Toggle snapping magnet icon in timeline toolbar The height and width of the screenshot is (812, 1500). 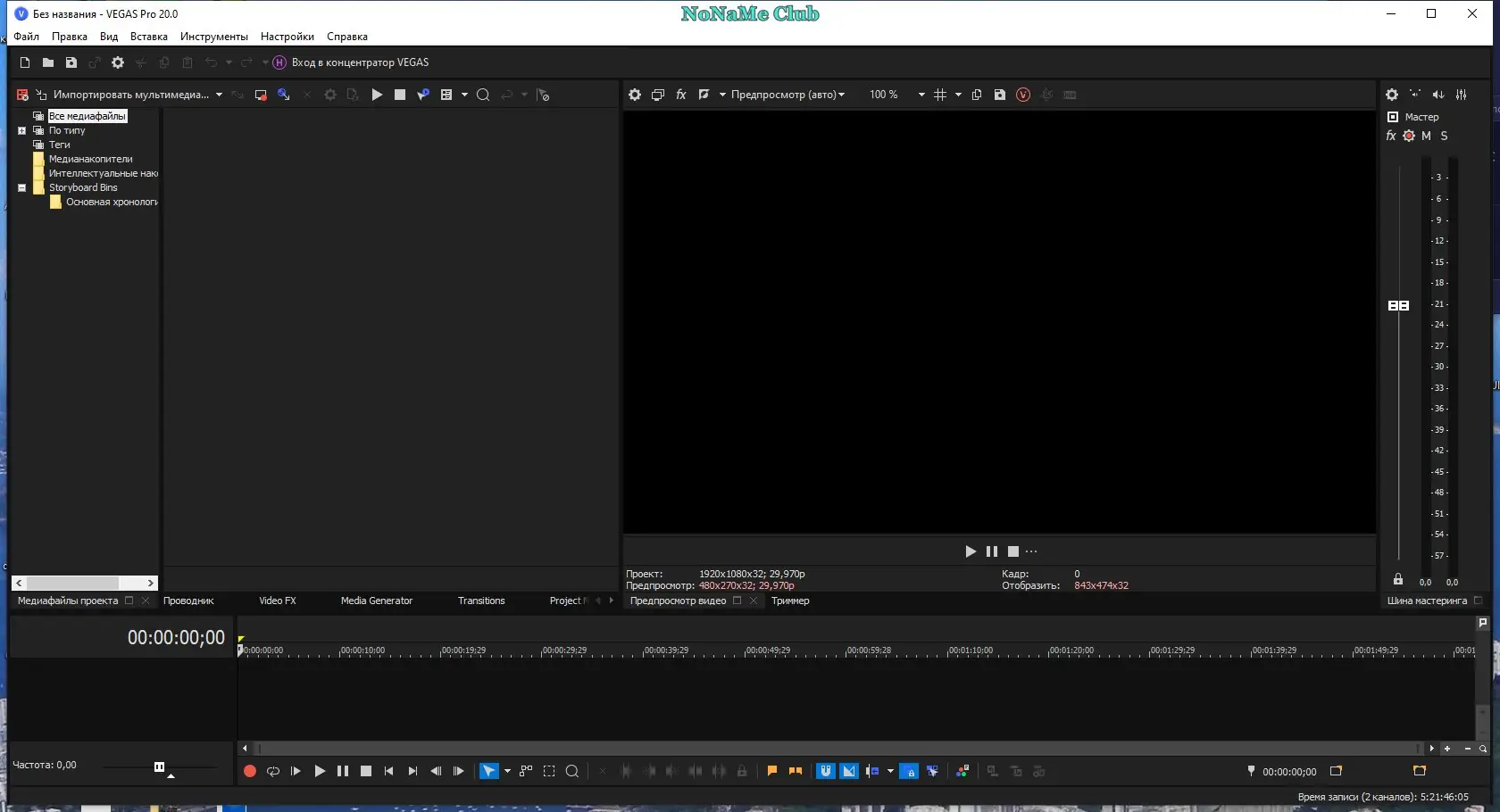pos(826,771)
